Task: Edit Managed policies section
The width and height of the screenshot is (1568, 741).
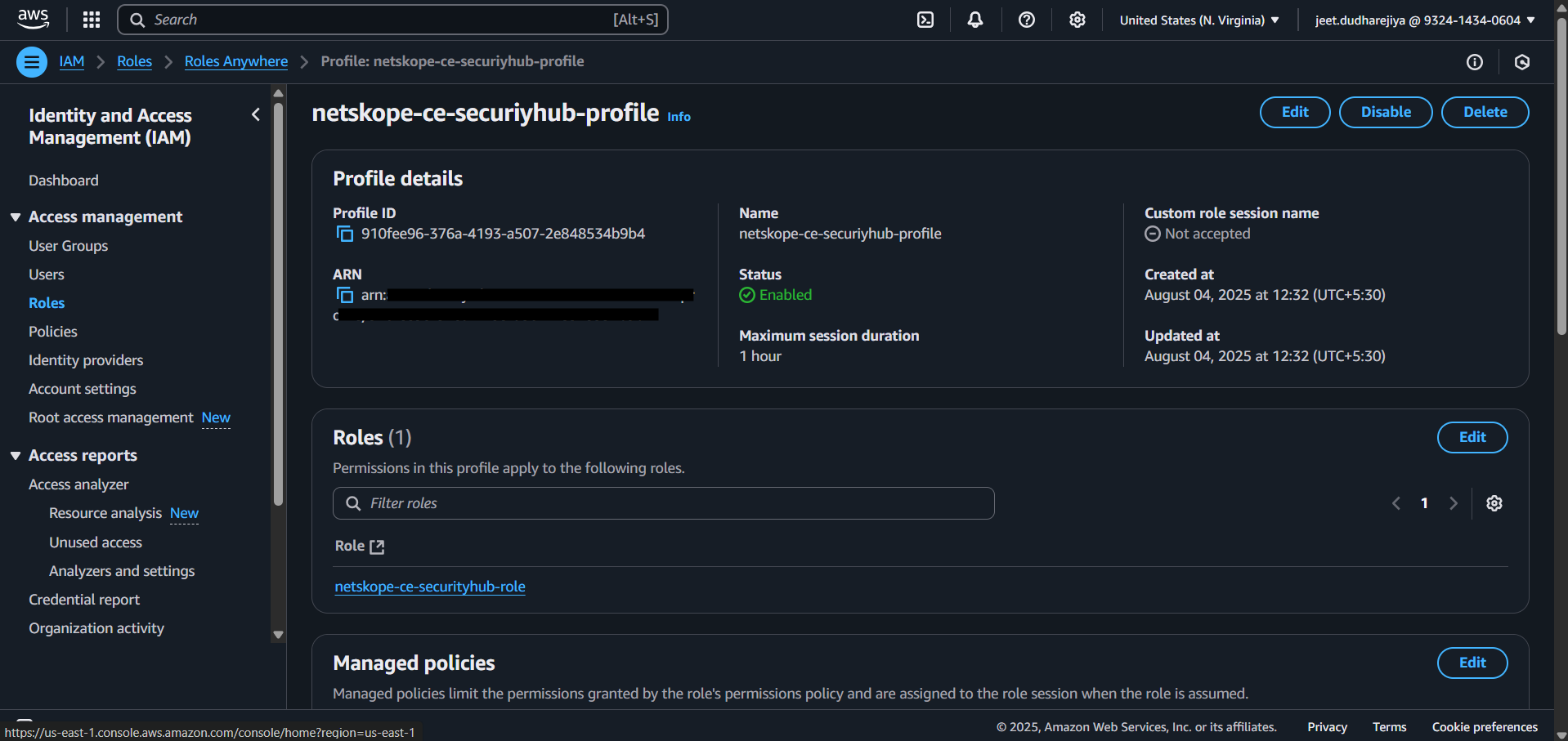Action: (x=1472, y=663)
